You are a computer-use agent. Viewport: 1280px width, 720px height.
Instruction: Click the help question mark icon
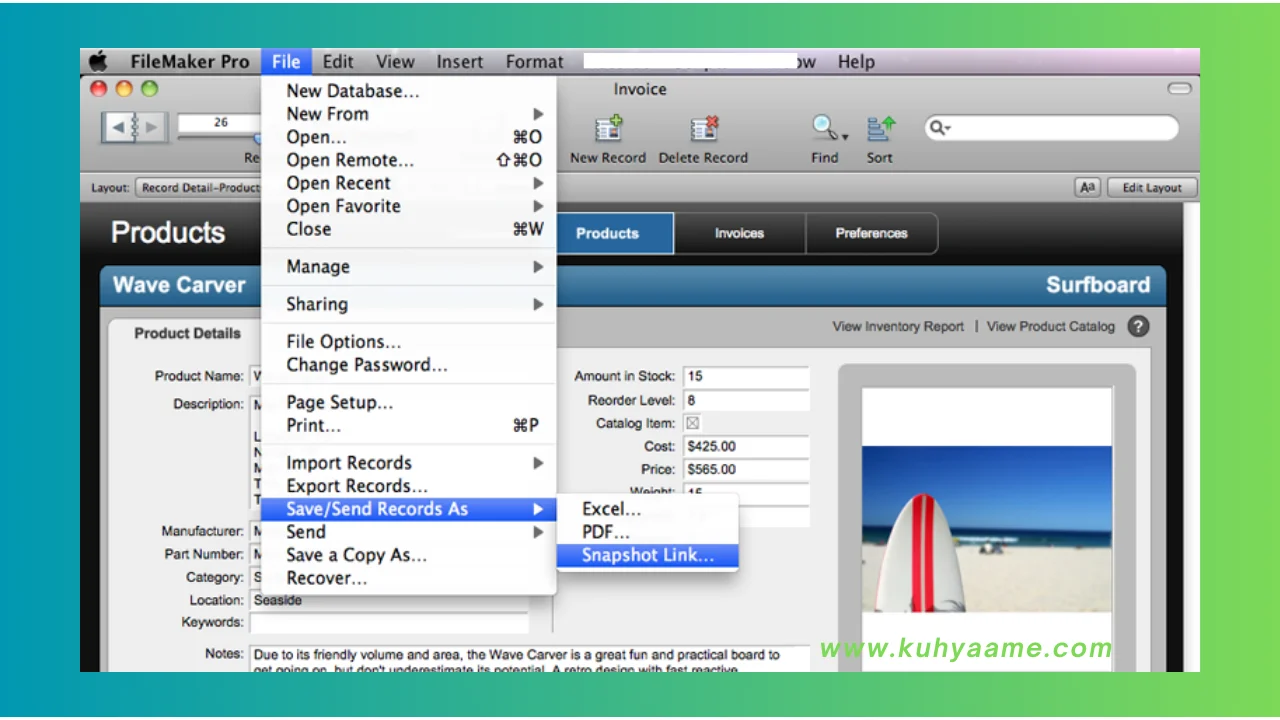(1138, 326)
